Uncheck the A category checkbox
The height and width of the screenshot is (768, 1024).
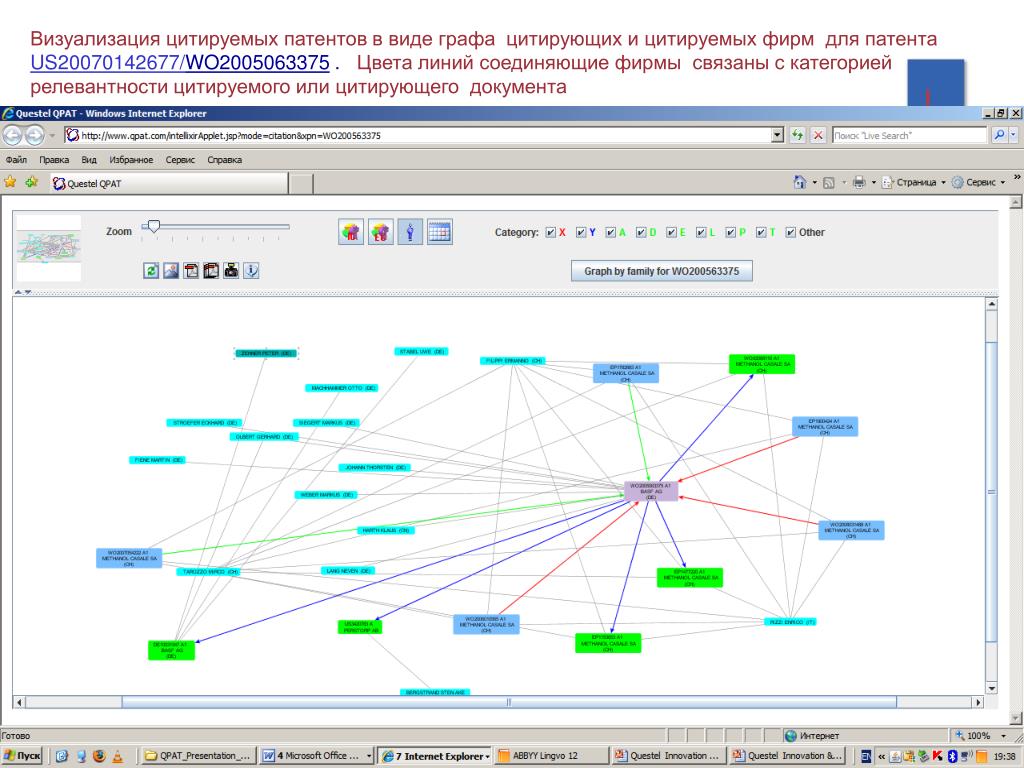pos(611,232)
